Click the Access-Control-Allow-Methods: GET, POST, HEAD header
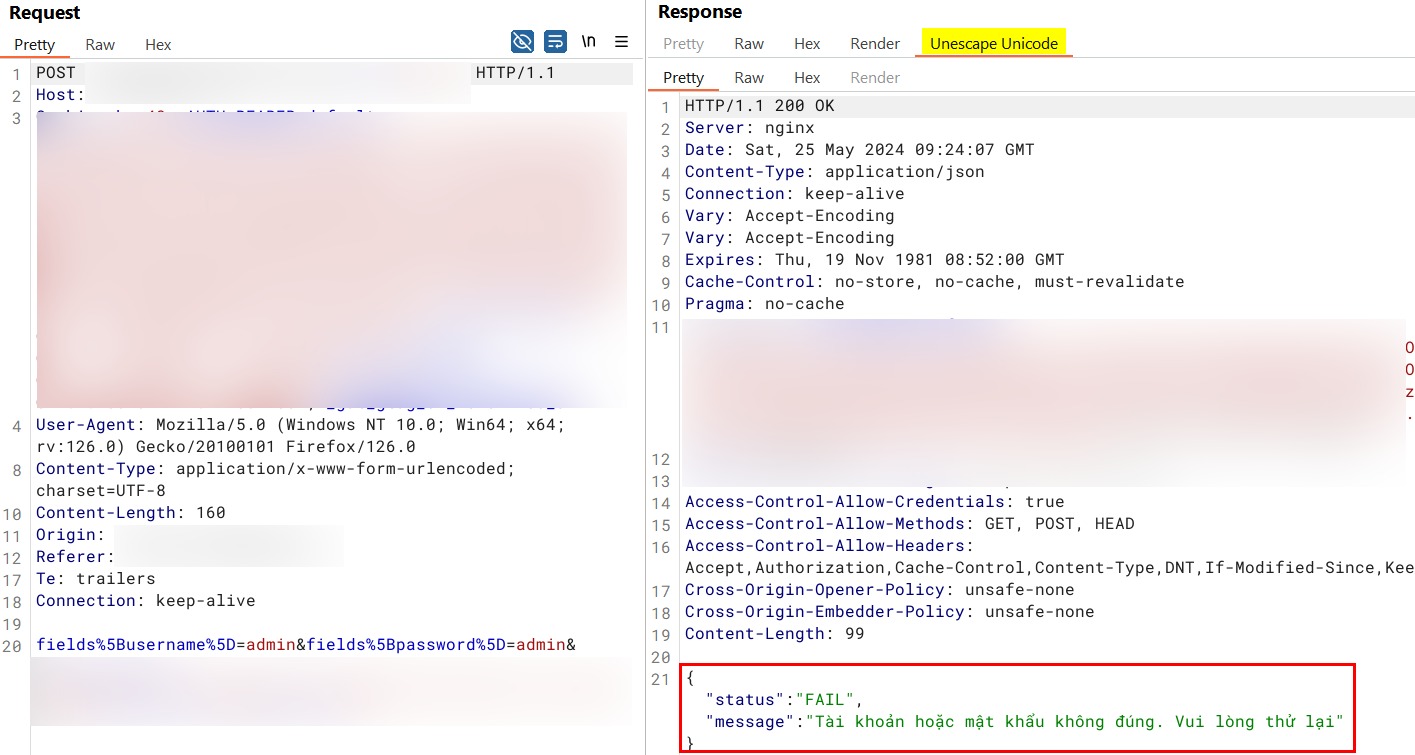Viewport: 1415px width, 755px height. [x=910, y=524]
